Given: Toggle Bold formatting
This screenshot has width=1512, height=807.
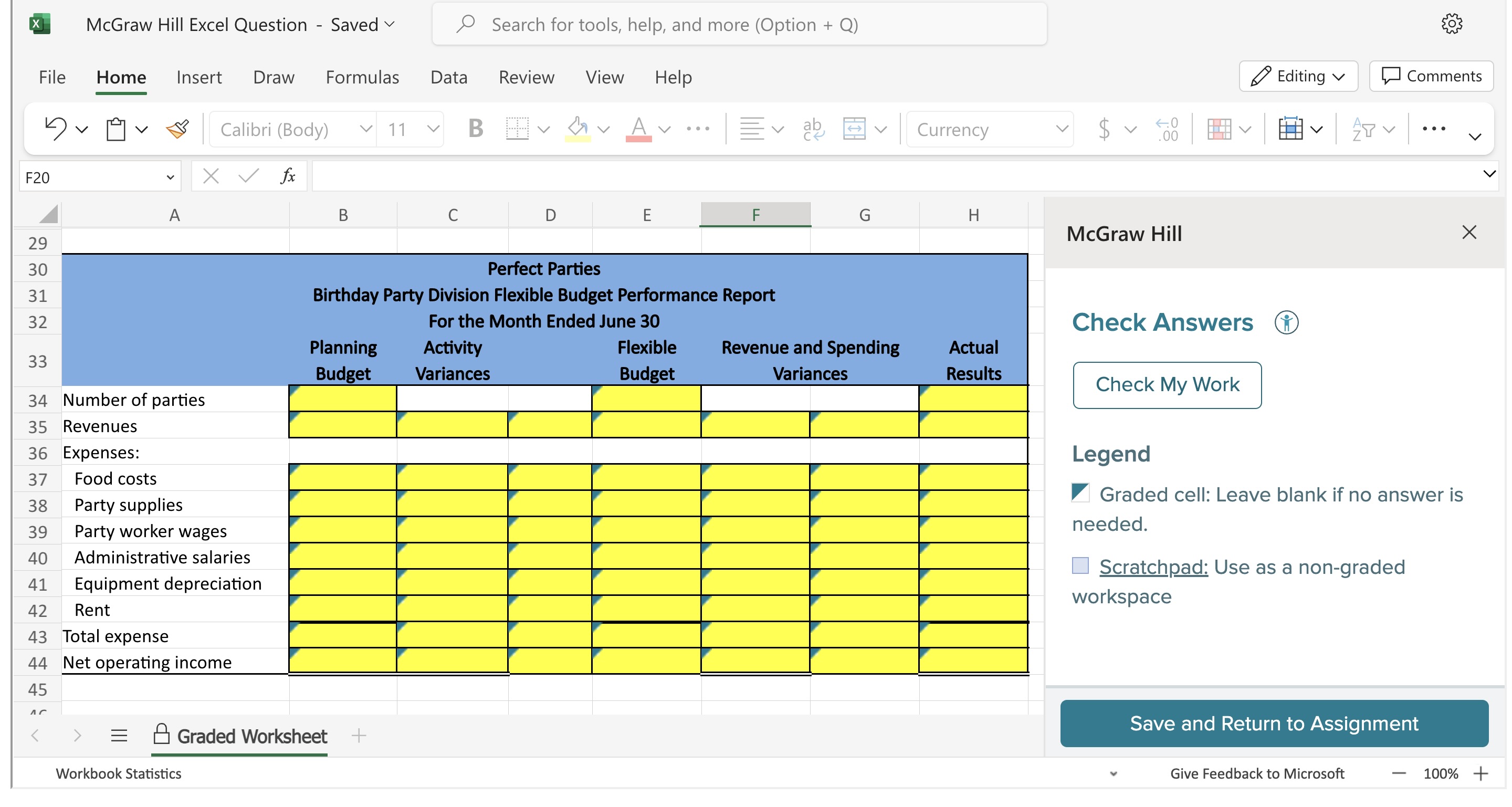Looking at the screenshot, I should (x=475, y=129).
